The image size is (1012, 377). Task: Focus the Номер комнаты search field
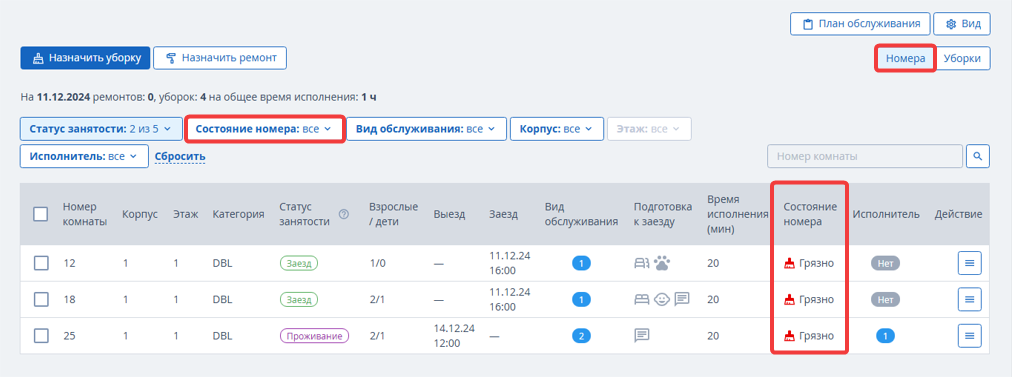[864, 156]
